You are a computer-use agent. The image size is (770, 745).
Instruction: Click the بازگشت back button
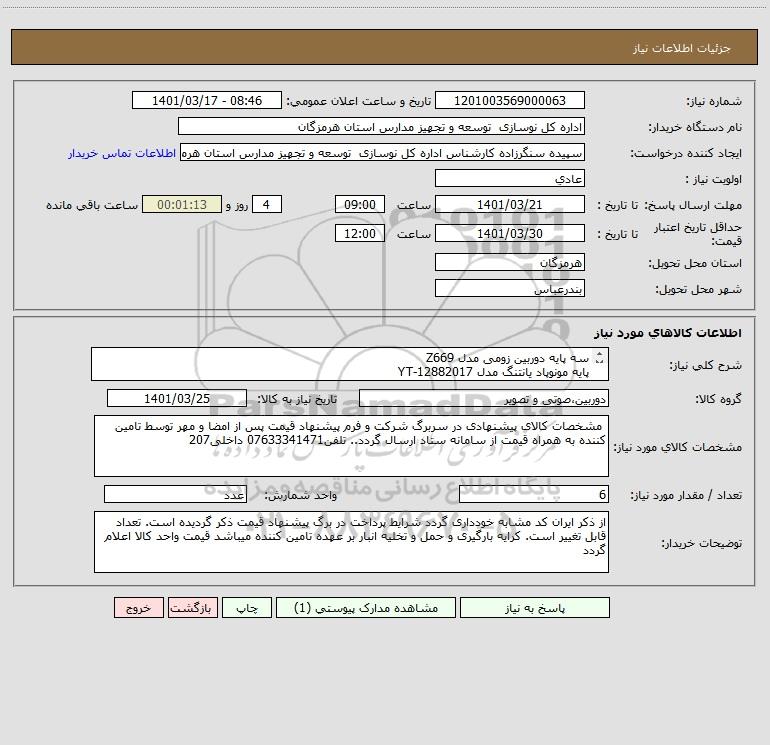pos(192,607)
